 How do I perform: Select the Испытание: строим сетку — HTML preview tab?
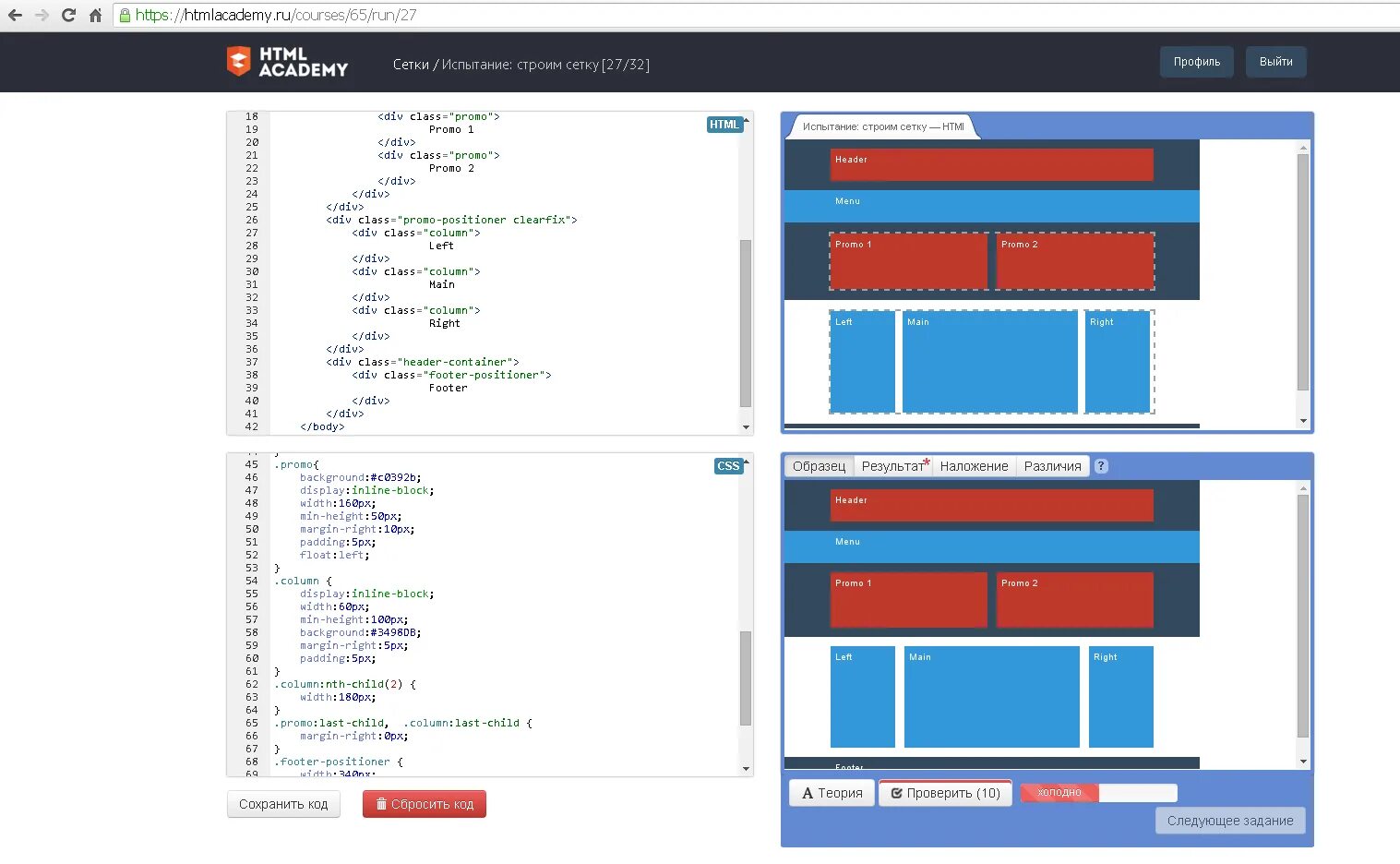883,126
